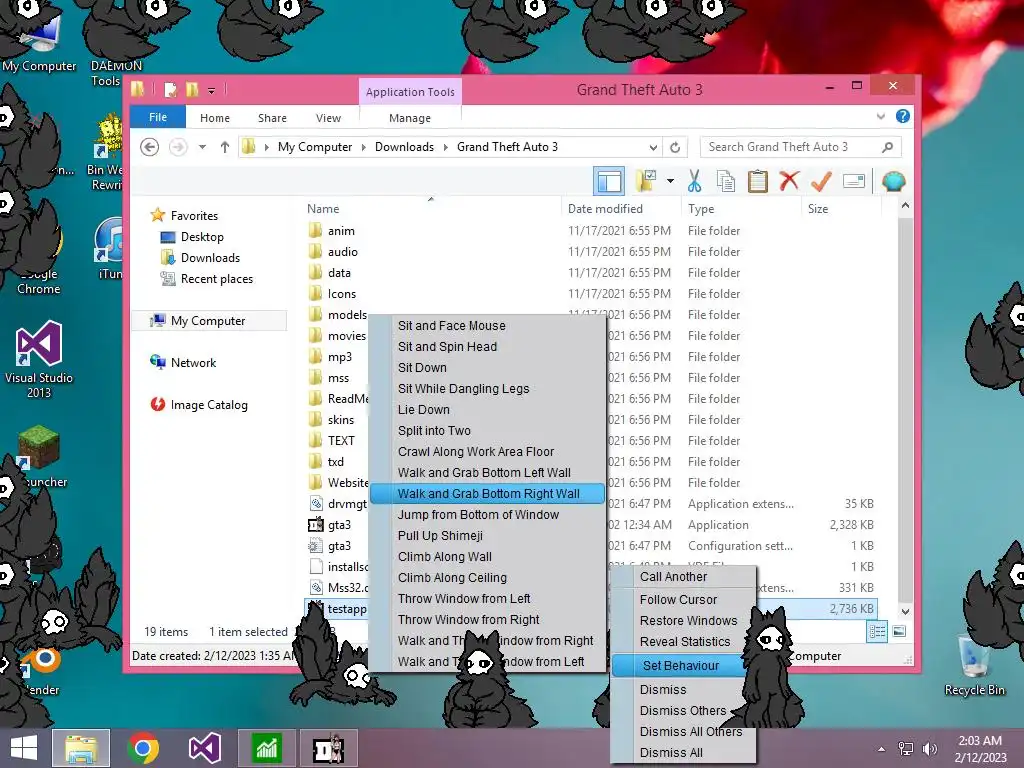The image size is (1024, 768).
Task: Open the Set Behaviour submenu
Action: coord(680,665)
